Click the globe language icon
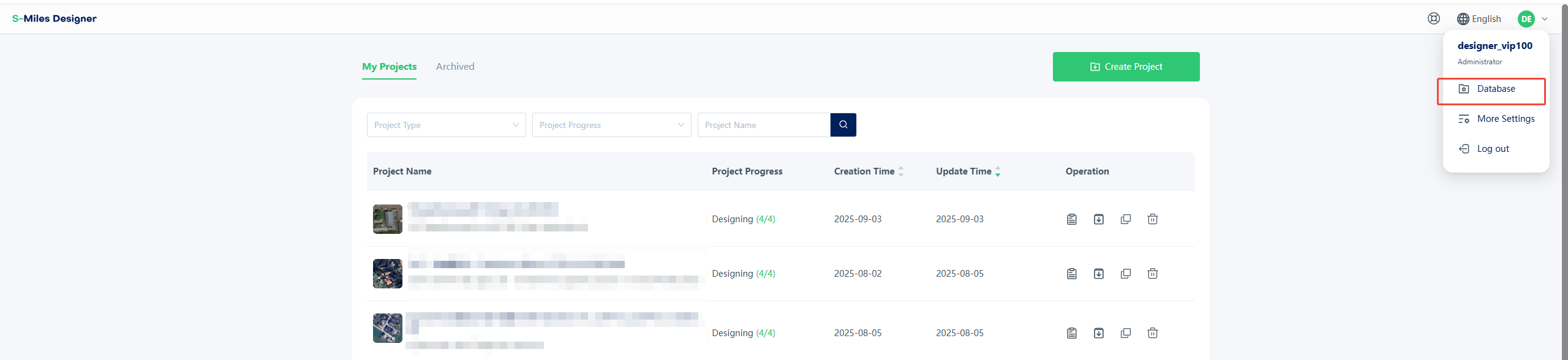The height and width of the screenshot is (360, 1568). [1463, 19]
